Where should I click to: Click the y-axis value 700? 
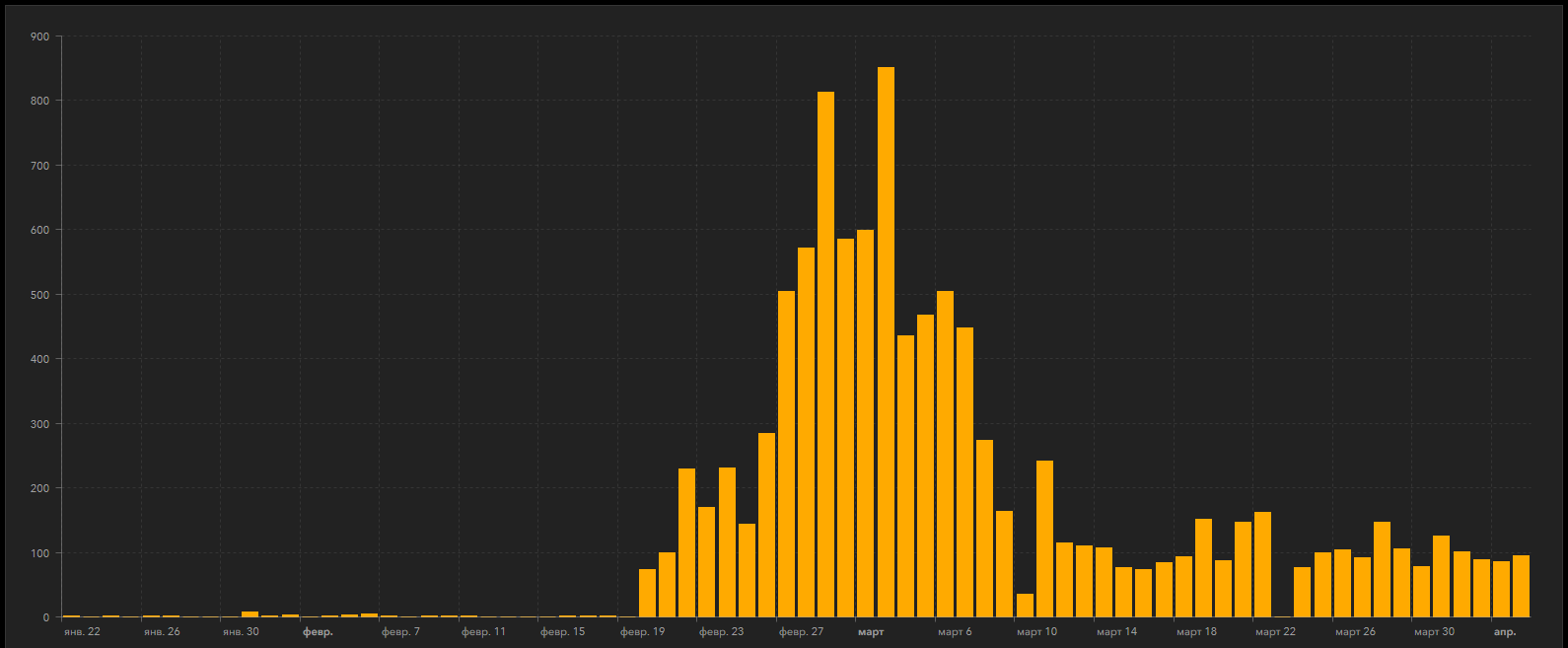click(x=39, y=166)
